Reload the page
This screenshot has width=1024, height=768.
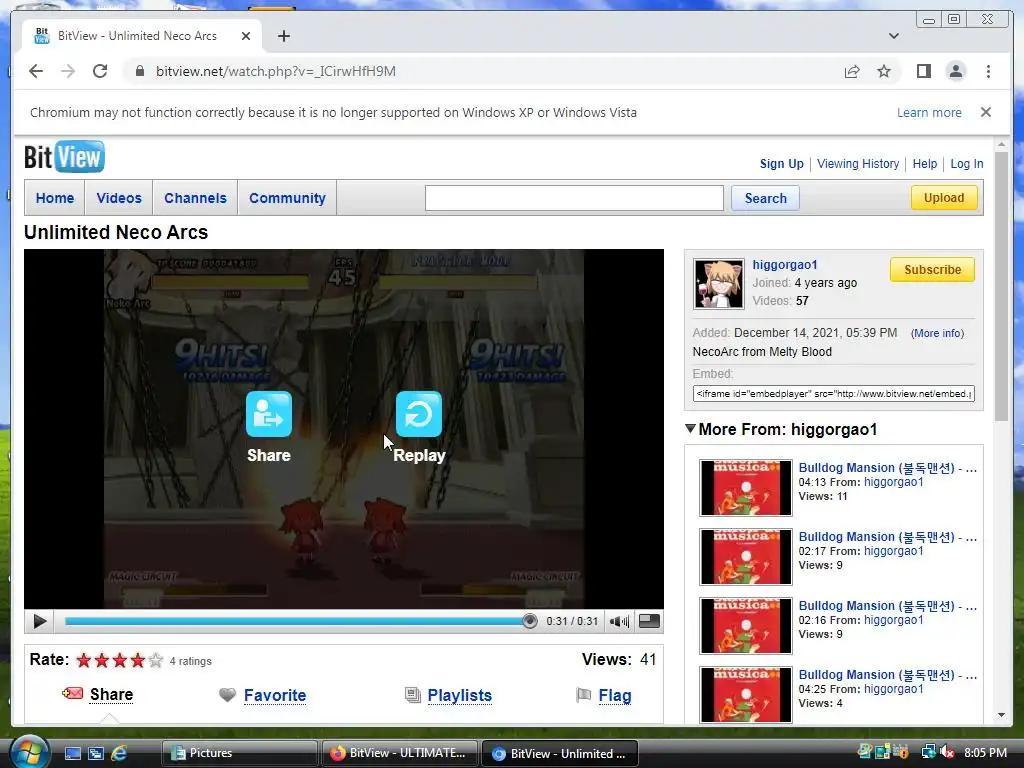pyautogui.click(x=100, y=71)
